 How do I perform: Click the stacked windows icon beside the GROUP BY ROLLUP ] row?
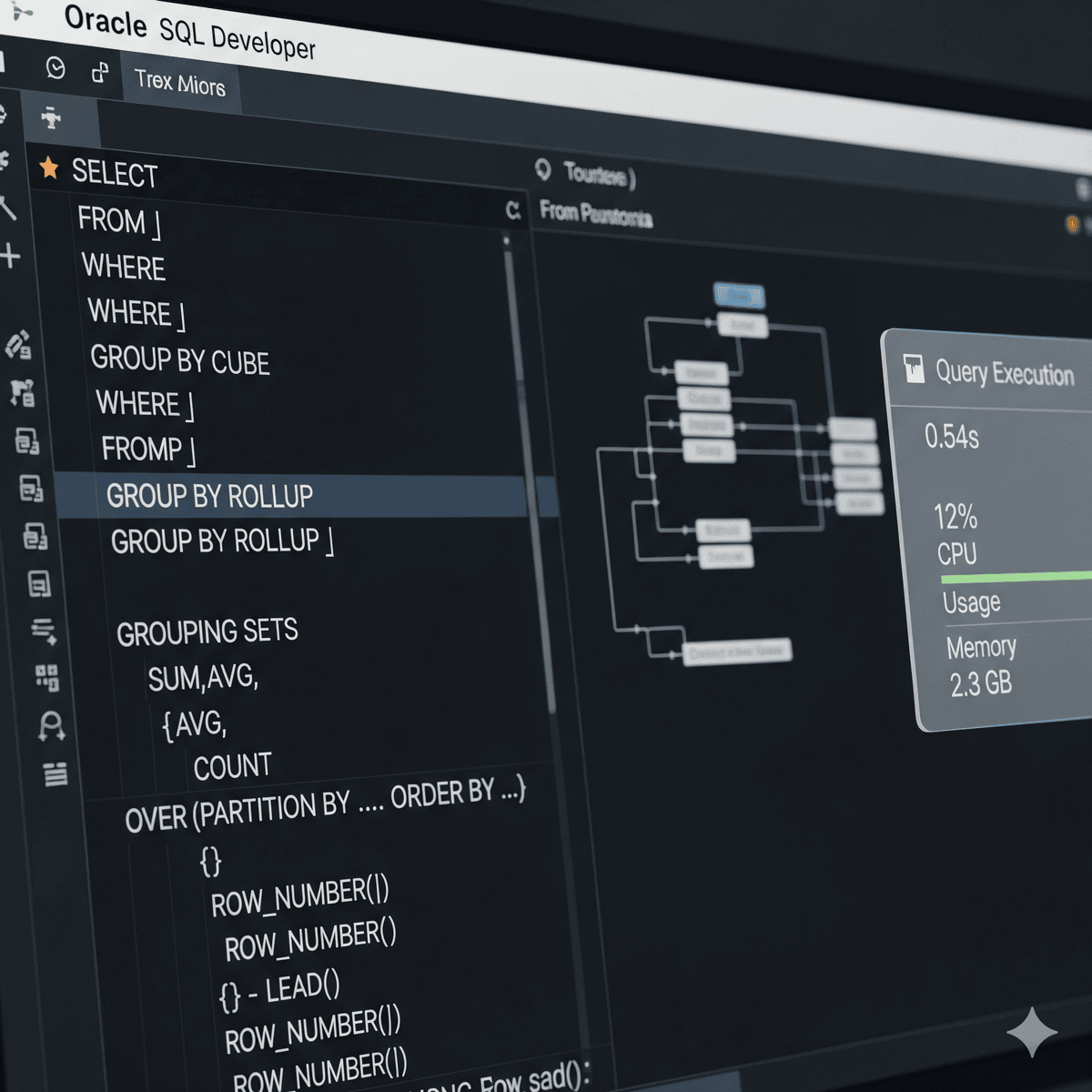(35, 536)
